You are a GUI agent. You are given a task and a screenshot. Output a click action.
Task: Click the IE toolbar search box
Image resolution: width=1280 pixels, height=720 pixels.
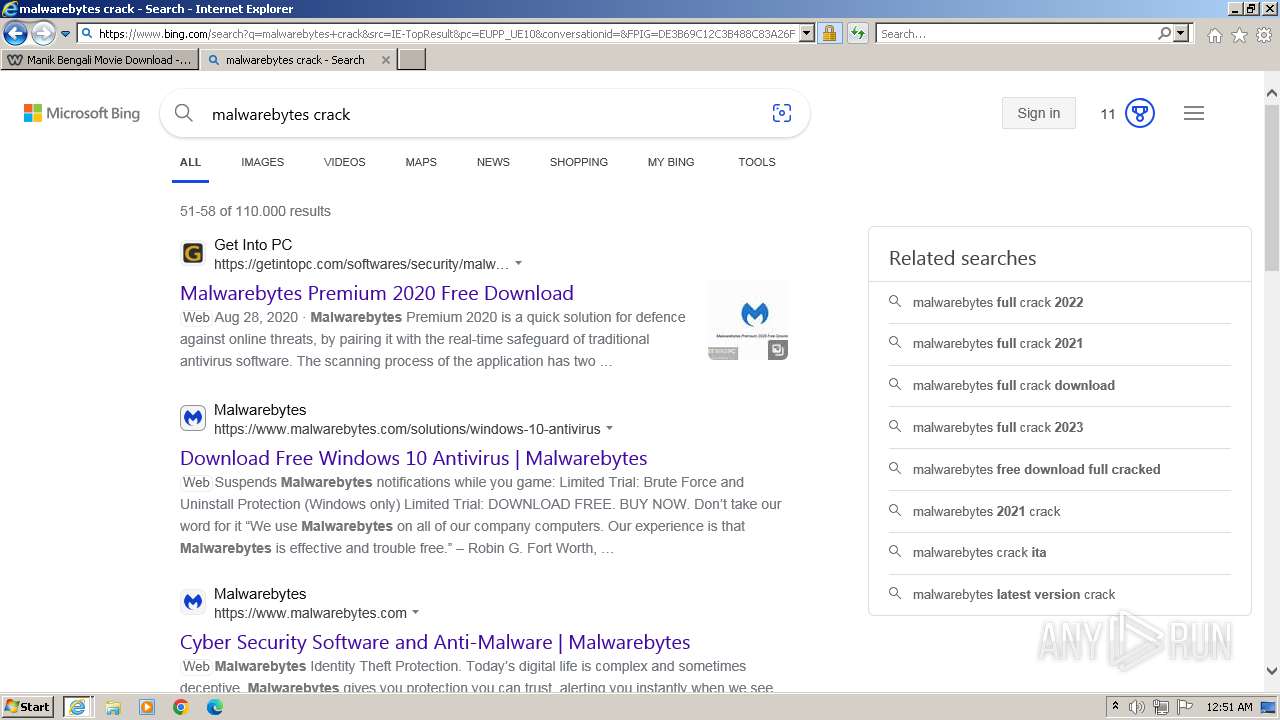tap(1015, 34)
